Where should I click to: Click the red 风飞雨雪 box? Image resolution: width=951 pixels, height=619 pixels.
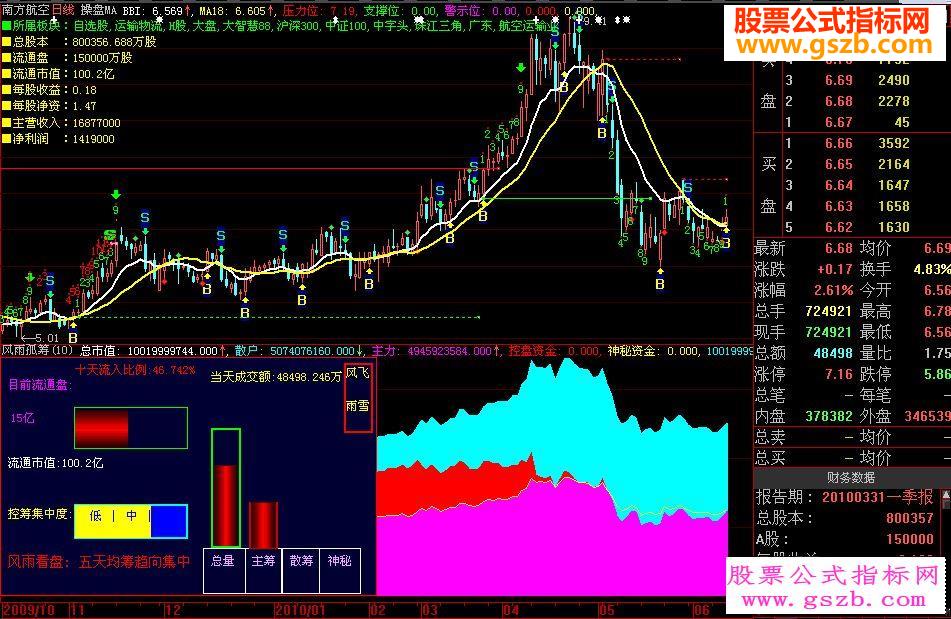[x=358, y=398]
